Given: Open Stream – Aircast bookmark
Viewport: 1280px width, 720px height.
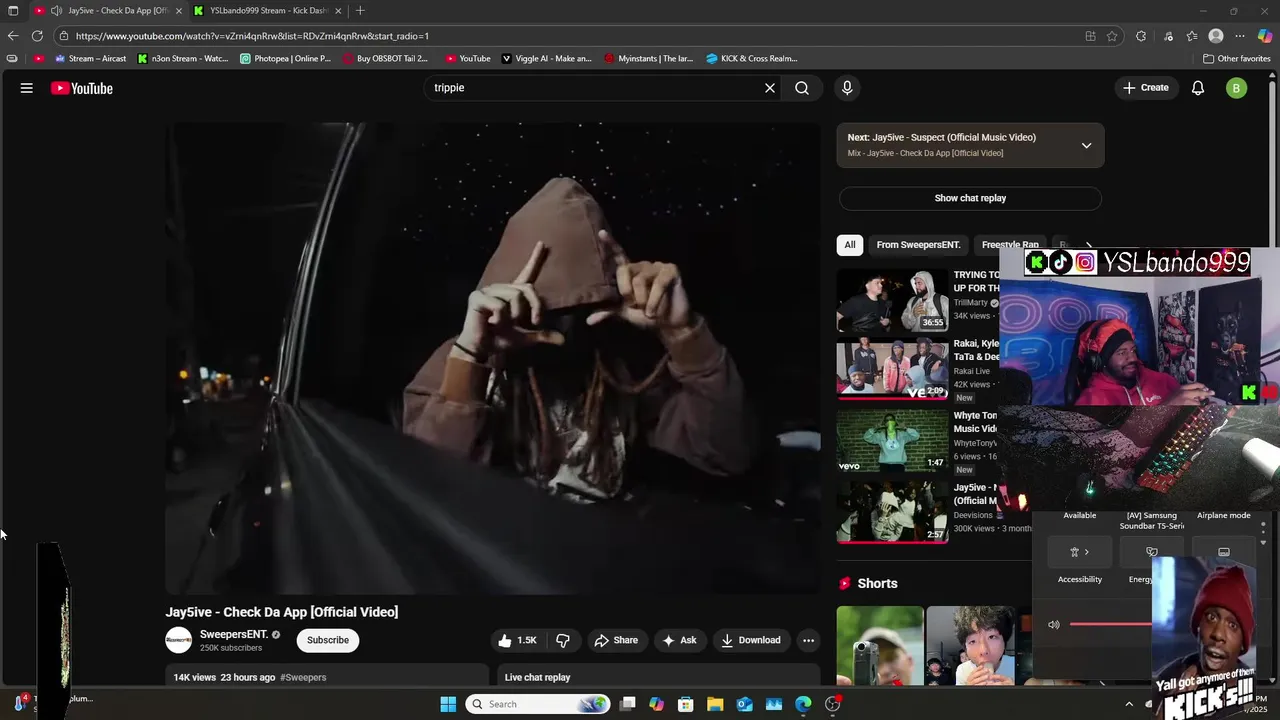Looking at the screenshot, I should point(90,59).
